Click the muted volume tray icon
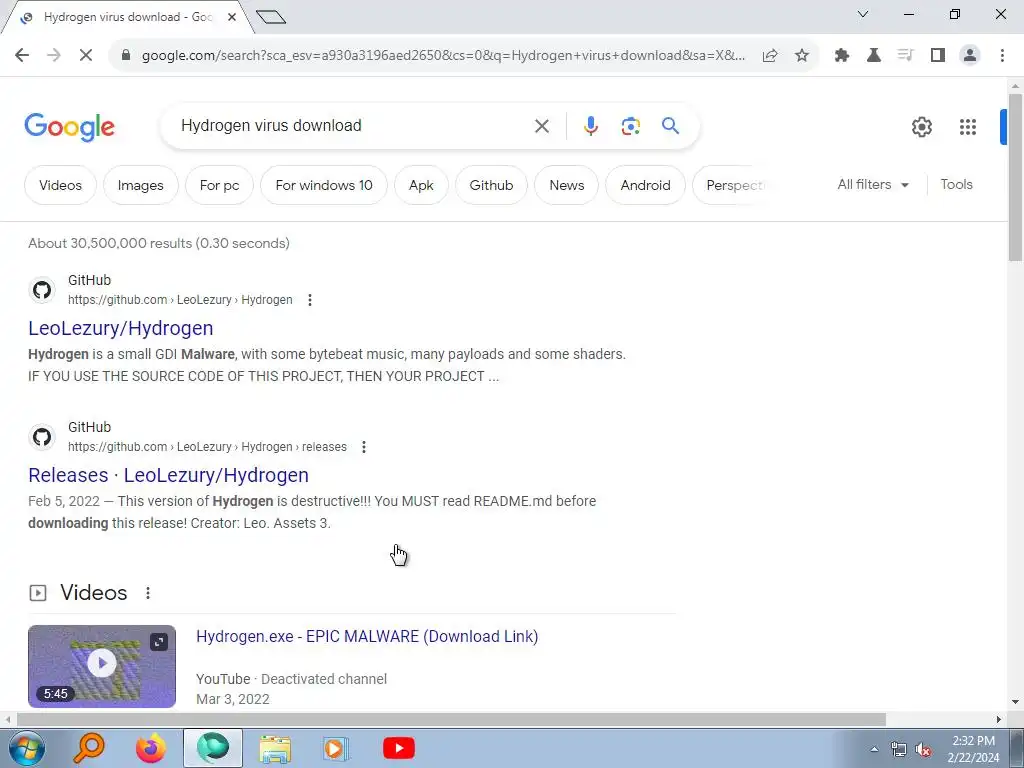 click(x=923, y=750)
